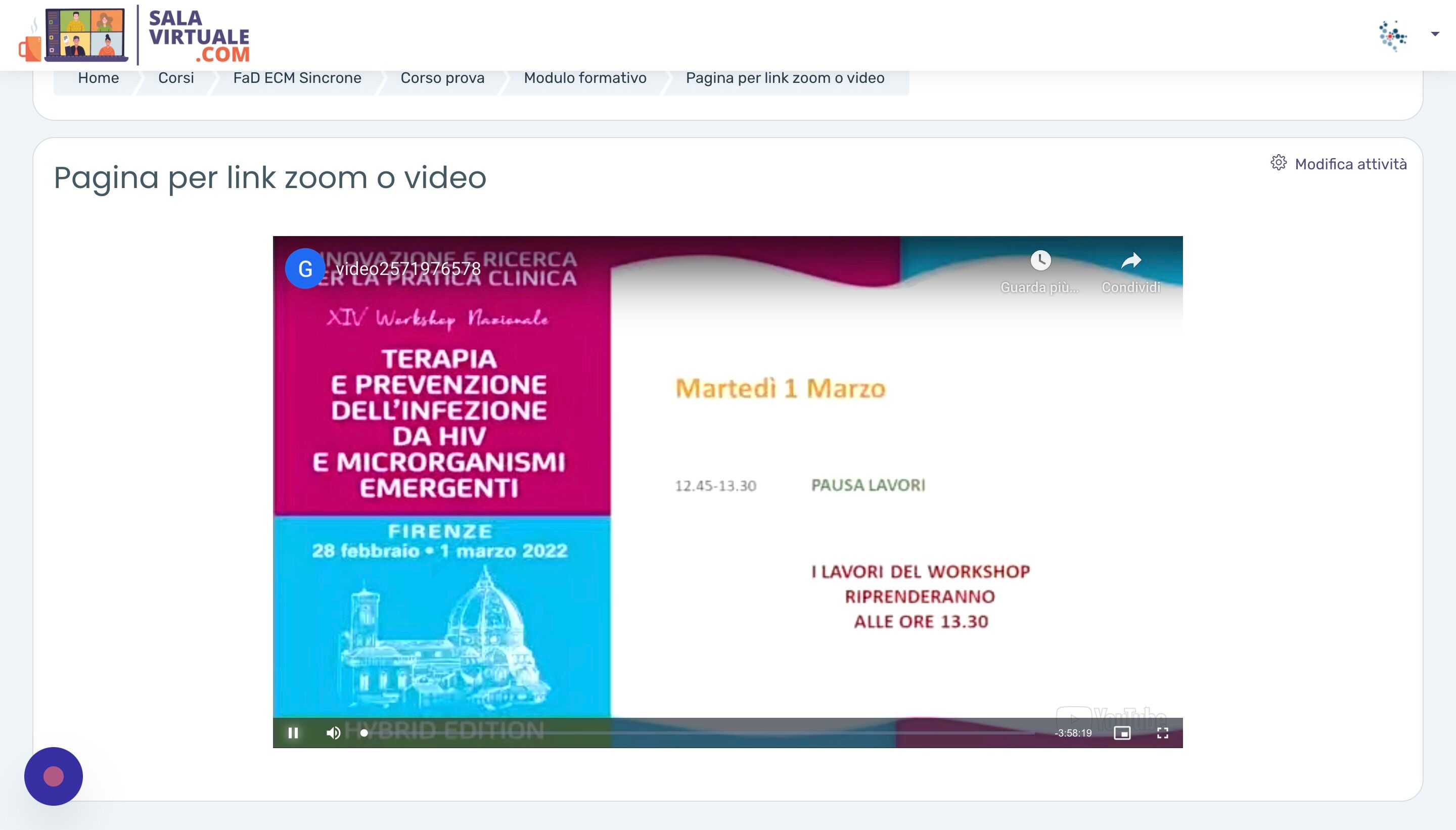Image resolution: width=1456 pixels, height=830 pixels.
Task: Open the user avatar in header
Action: [x=1393, y=35]
